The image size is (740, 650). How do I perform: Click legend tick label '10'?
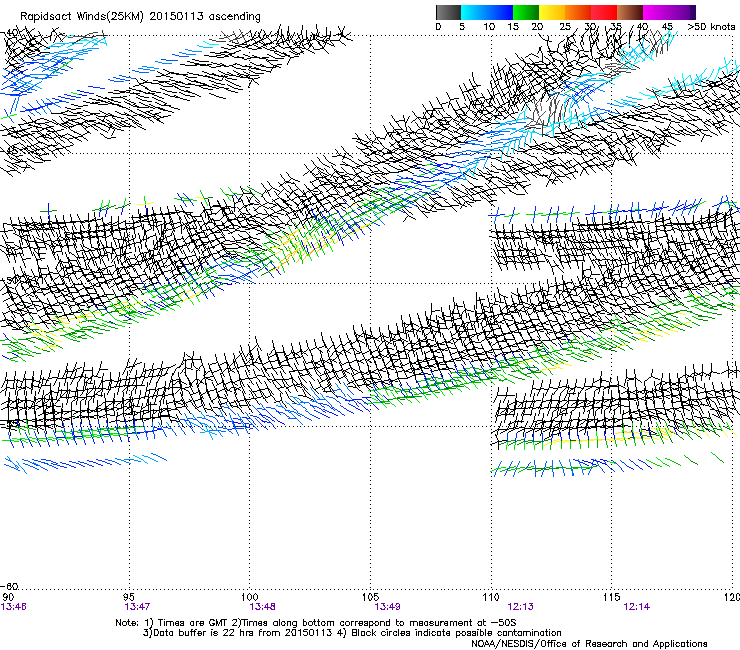pyautogui.click(x=489, y=27)
